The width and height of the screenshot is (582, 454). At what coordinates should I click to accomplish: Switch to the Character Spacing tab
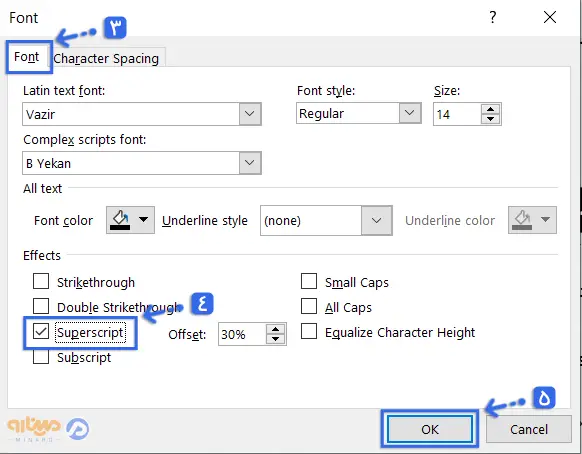click(106, 58)
